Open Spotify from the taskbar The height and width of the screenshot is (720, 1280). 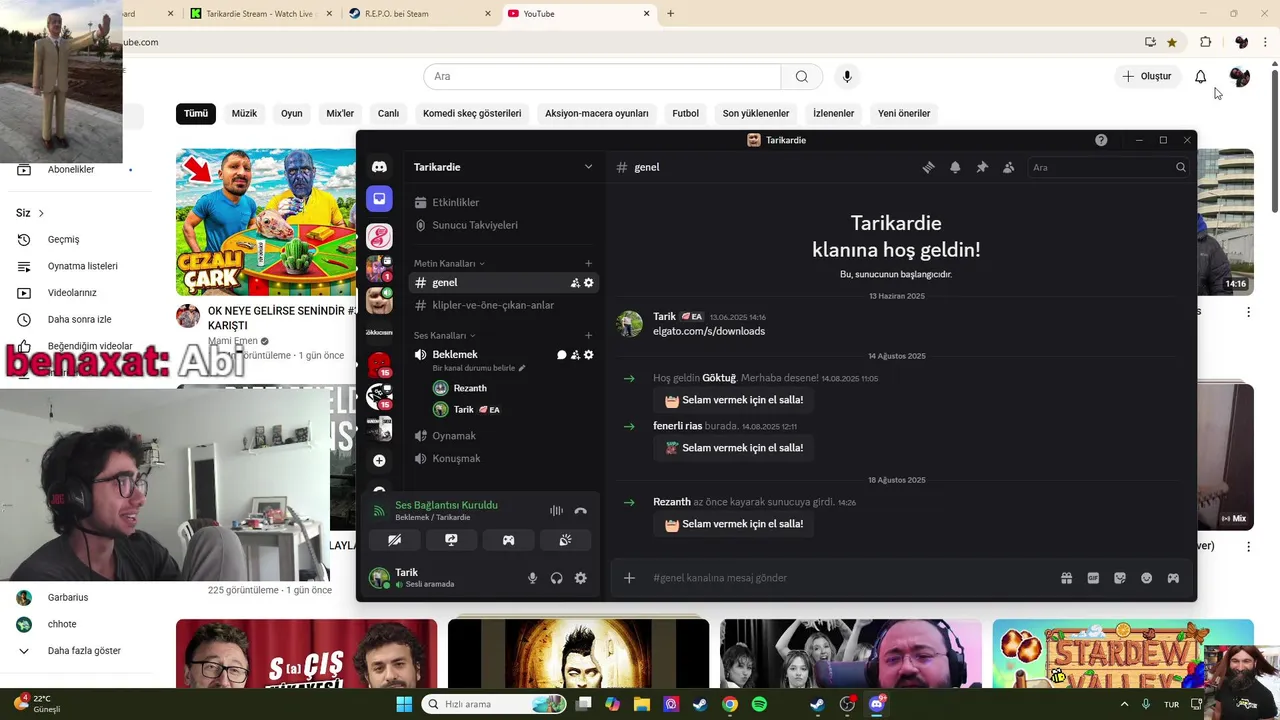[x=759, y=704]
